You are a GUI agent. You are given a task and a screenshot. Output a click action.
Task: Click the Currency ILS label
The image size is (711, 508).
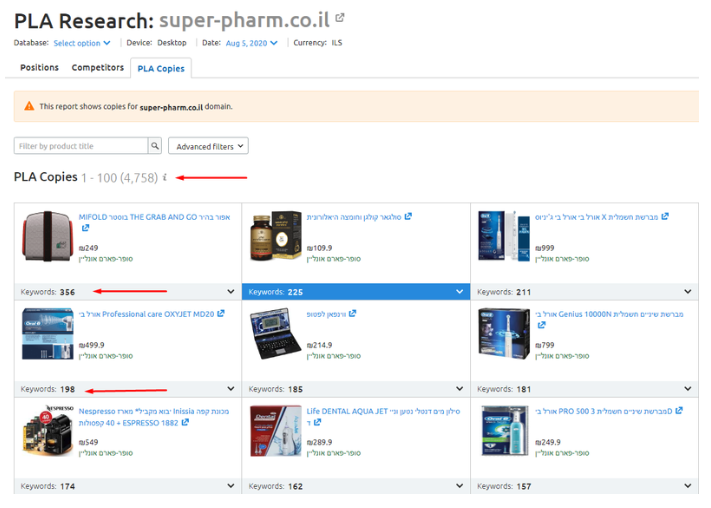[318, 43]
